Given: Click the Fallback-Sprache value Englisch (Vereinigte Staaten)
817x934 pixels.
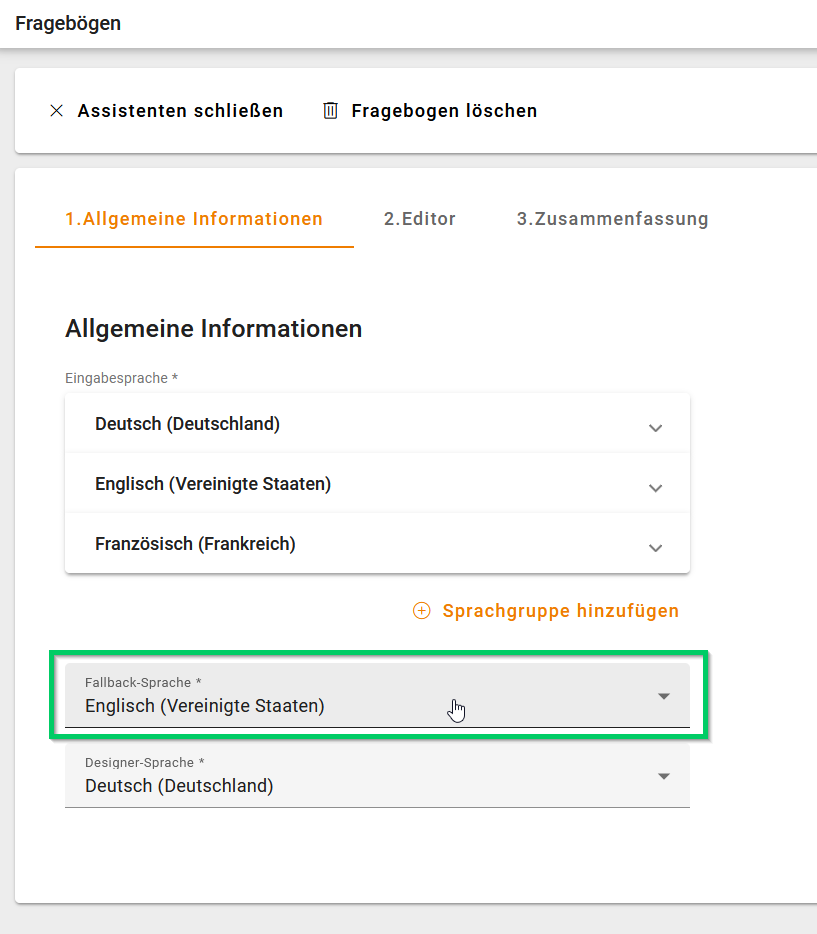Looking at the screenshot, I should 205,706.
